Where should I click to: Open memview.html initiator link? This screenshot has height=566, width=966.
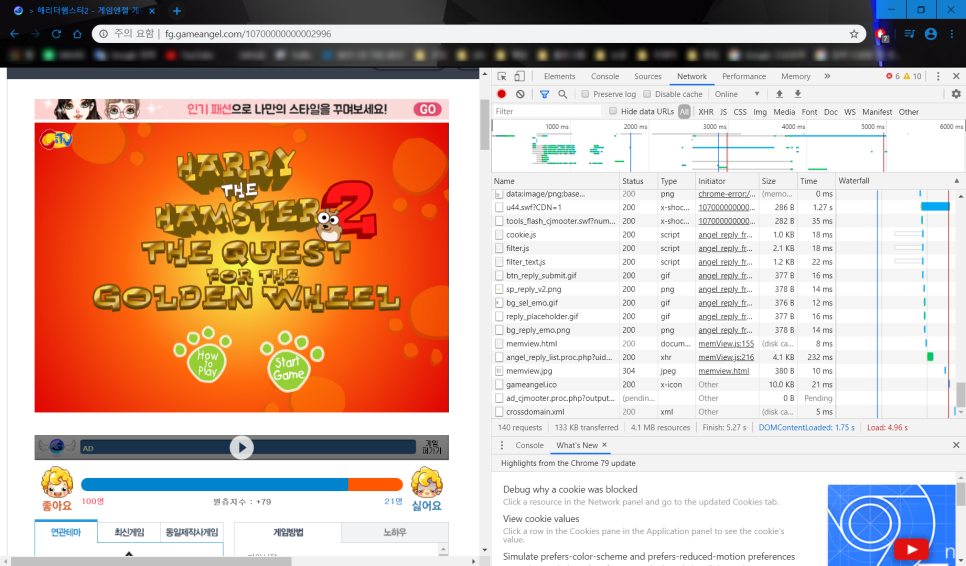pos(723,371)
